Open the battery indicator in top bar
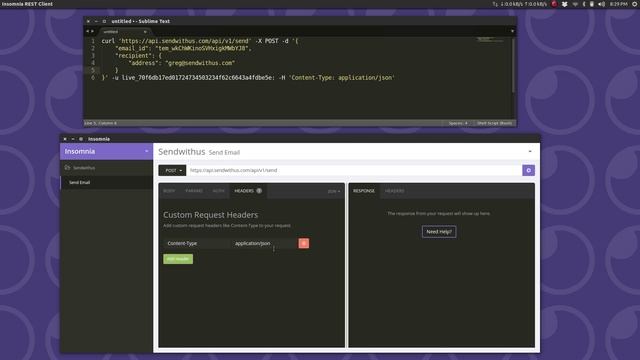Screen dimensions: 640x360 (591, 4)
